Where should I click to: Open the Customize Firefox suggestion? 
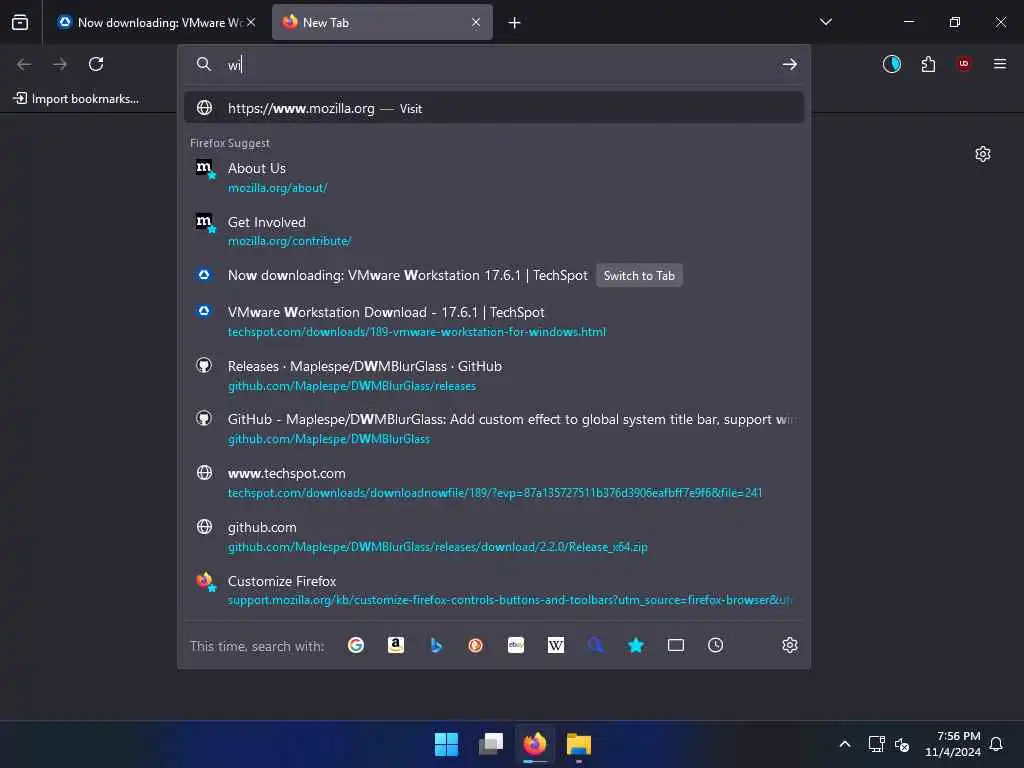pyautogui.click(x=494, y=590)
